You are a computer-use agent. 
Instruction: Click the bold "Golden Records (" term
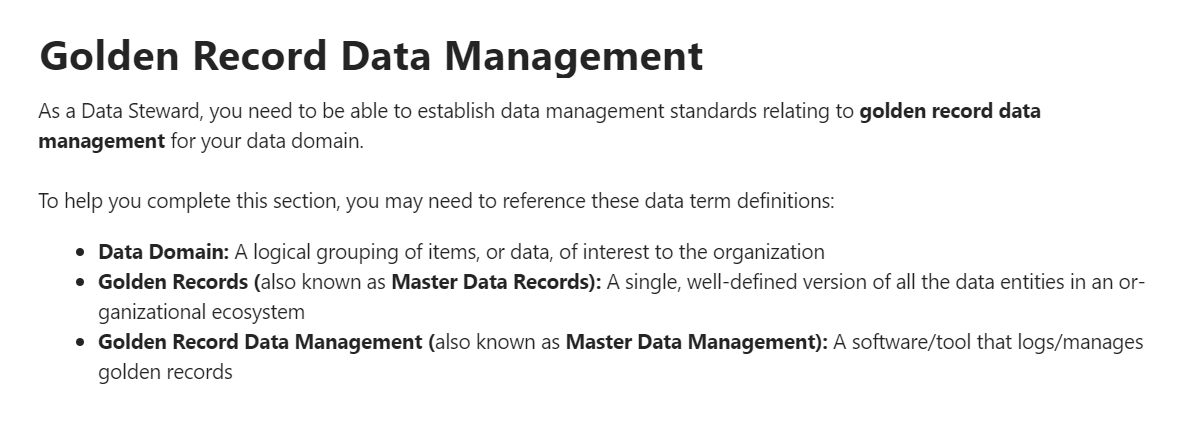point(178,282)
